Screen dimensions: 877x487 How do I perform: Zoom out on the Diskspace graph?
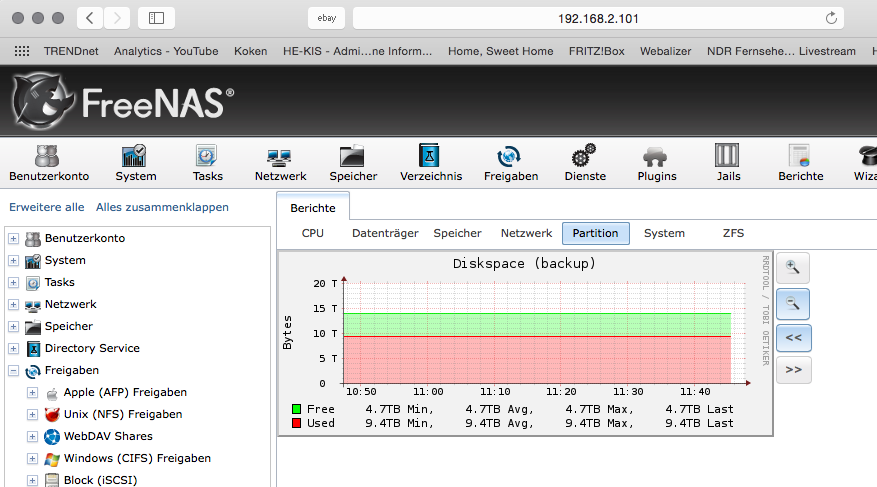coord(793,304)
